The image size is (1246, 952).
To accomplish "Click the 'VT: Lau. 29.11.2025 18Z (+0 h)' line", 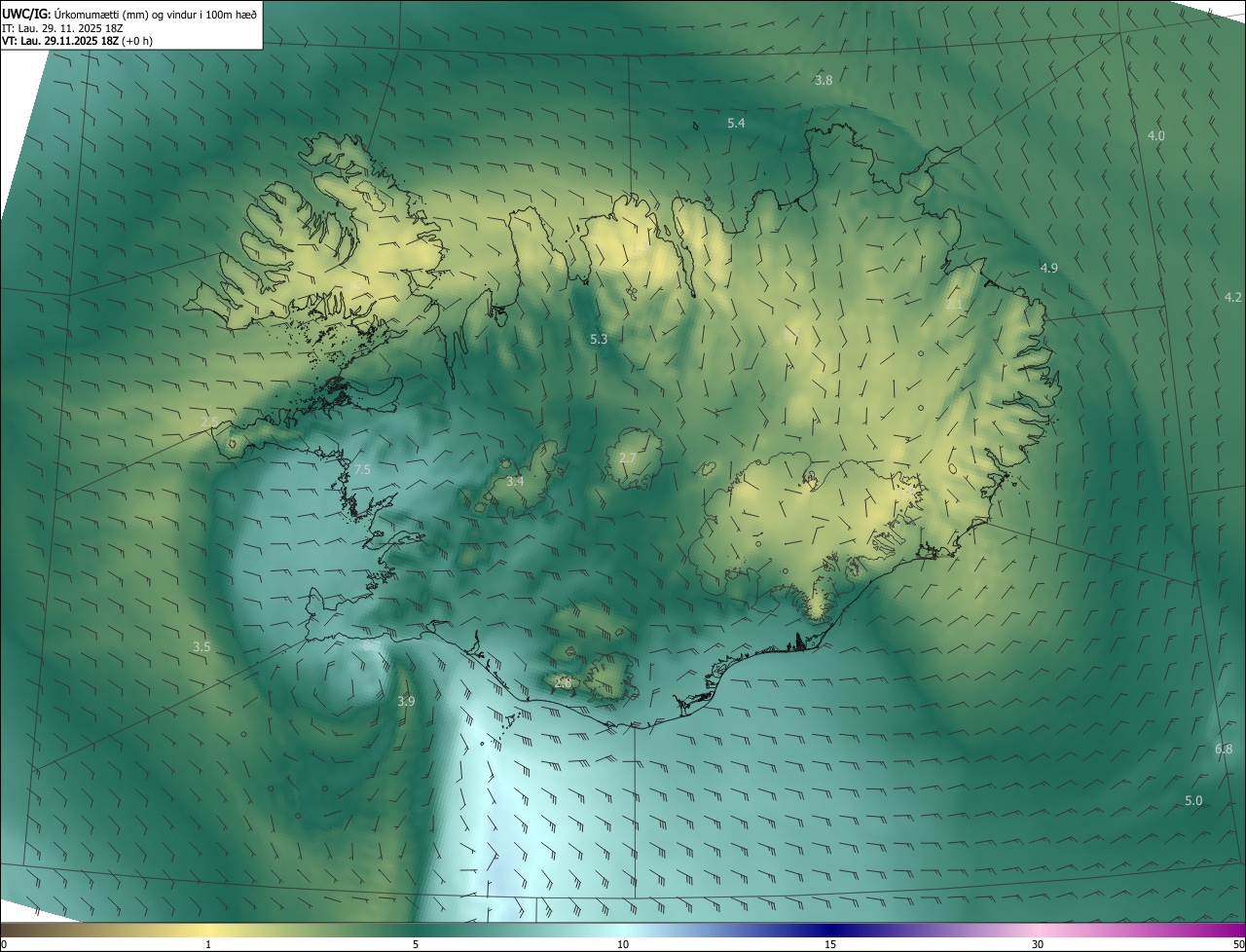I will pyautogui.click(x=78, y=40).
